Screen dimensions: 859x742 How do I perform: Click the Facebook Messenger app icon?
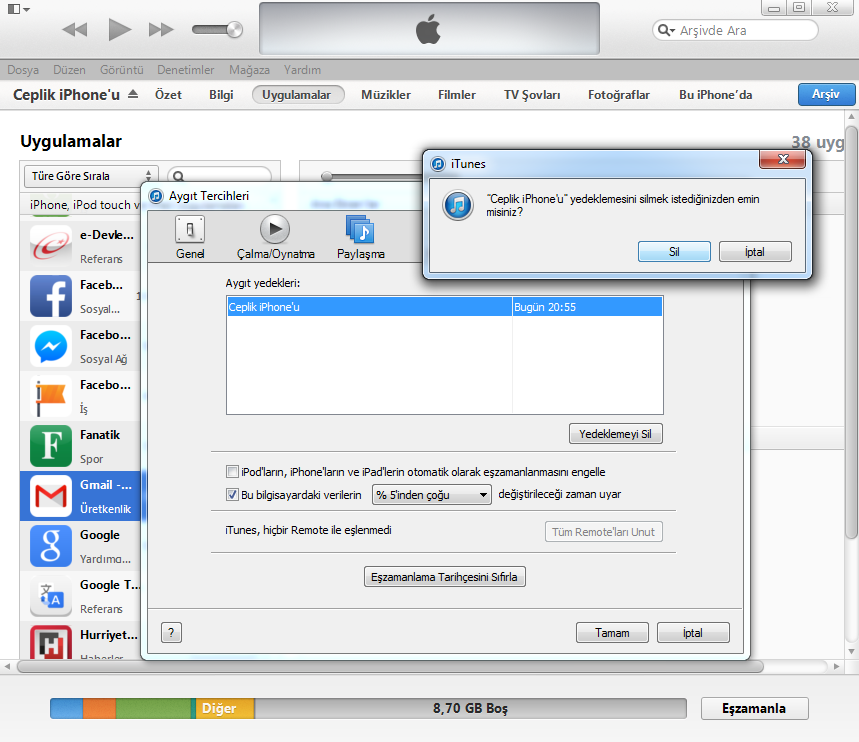[x=51, y=346]
